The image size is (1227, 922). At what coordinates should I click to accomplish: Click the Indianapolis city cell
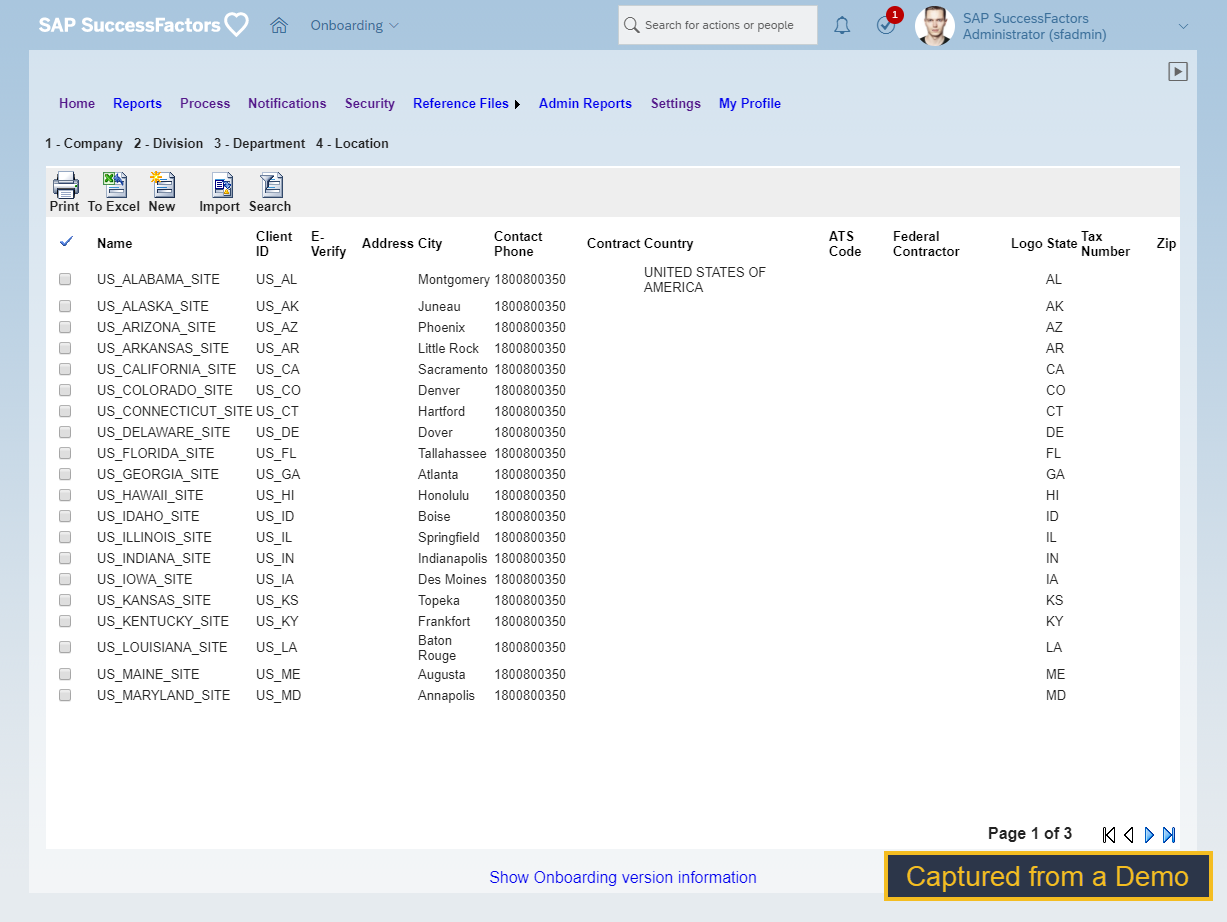tap(453, 558)
